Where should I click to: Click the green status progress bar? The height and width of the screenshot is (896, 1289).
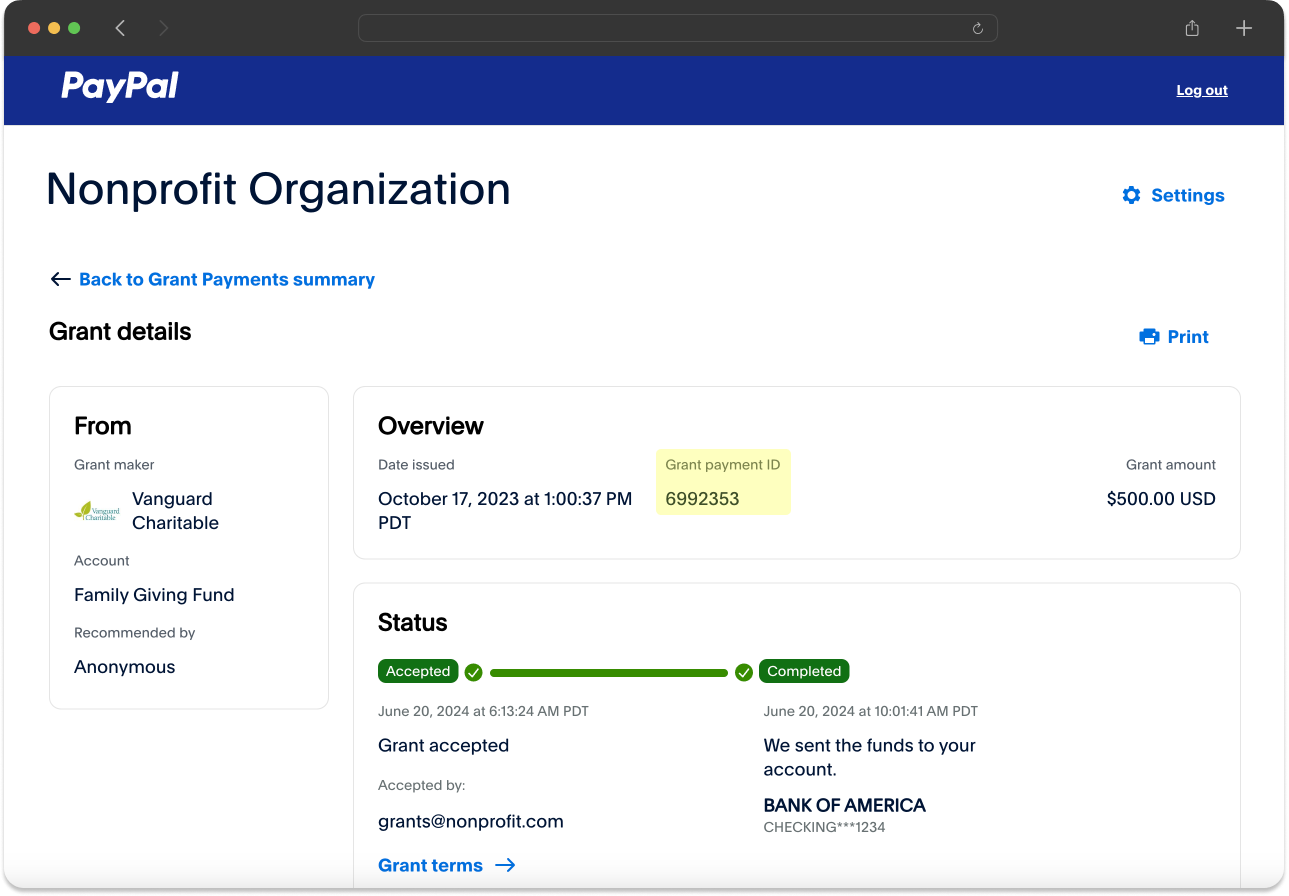(608, 673)
